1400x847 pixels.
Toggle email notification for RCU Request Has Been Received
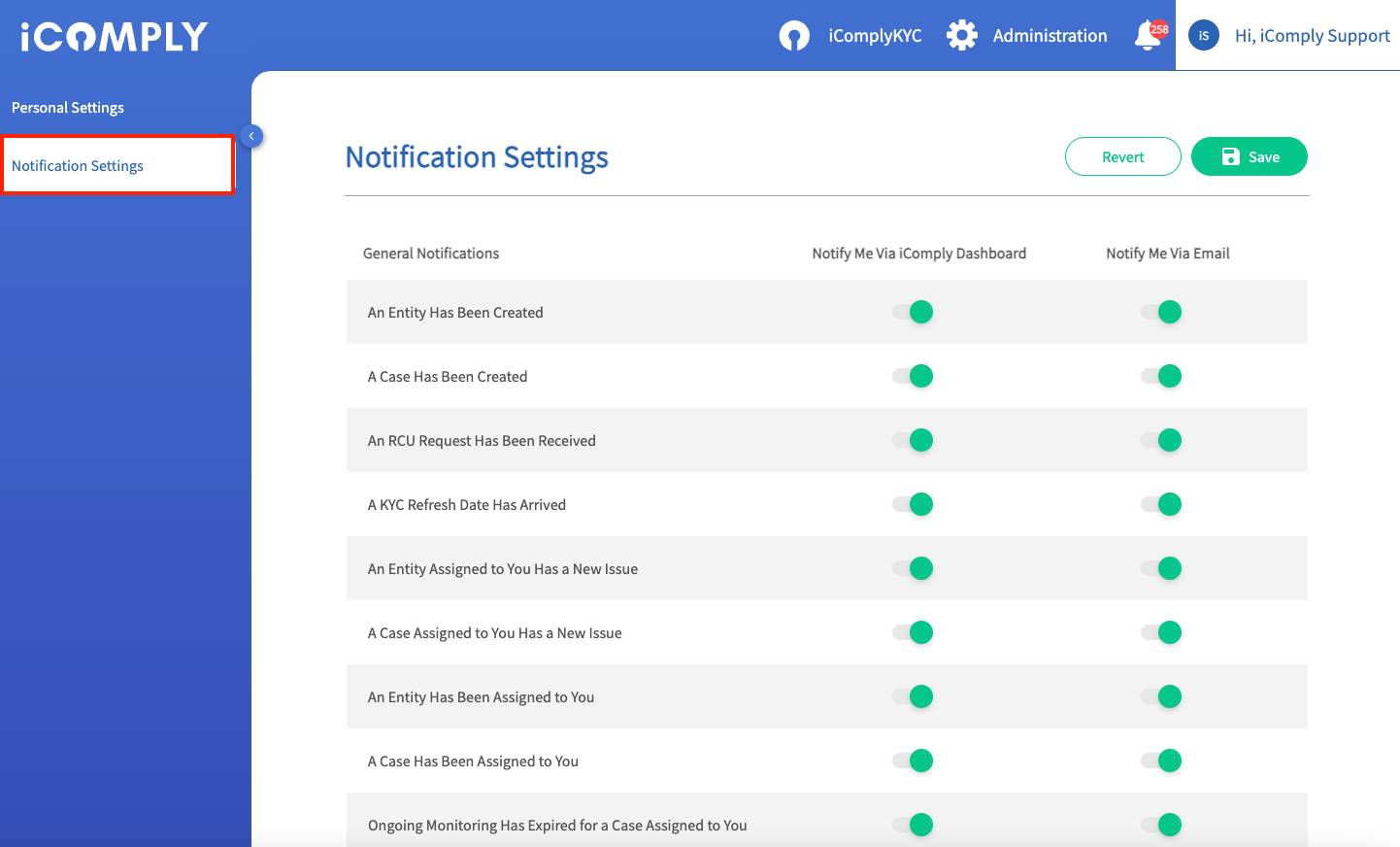[1161, 440]
